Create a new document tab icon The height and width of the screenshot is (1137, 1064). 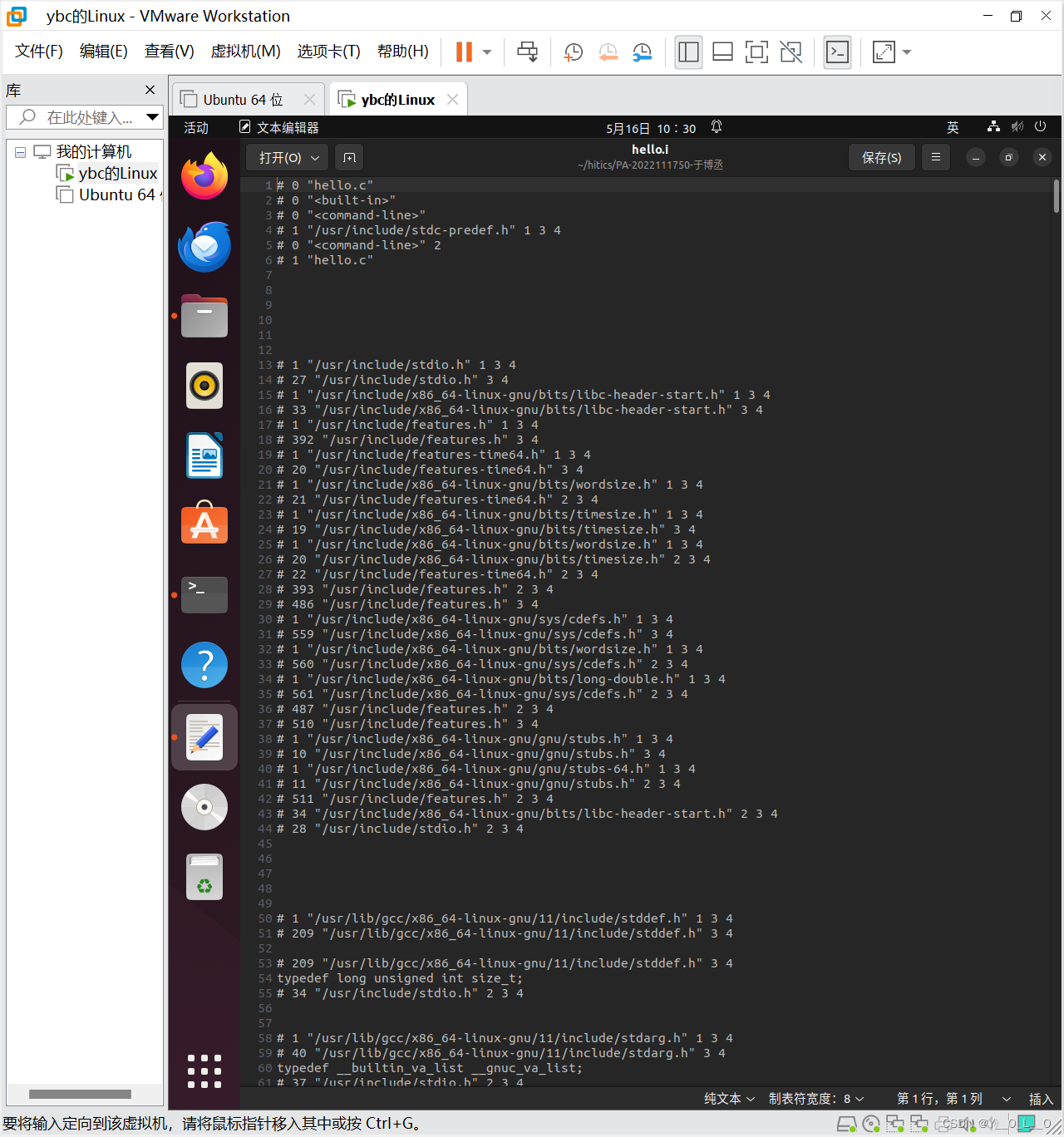(x=349, y=157)
